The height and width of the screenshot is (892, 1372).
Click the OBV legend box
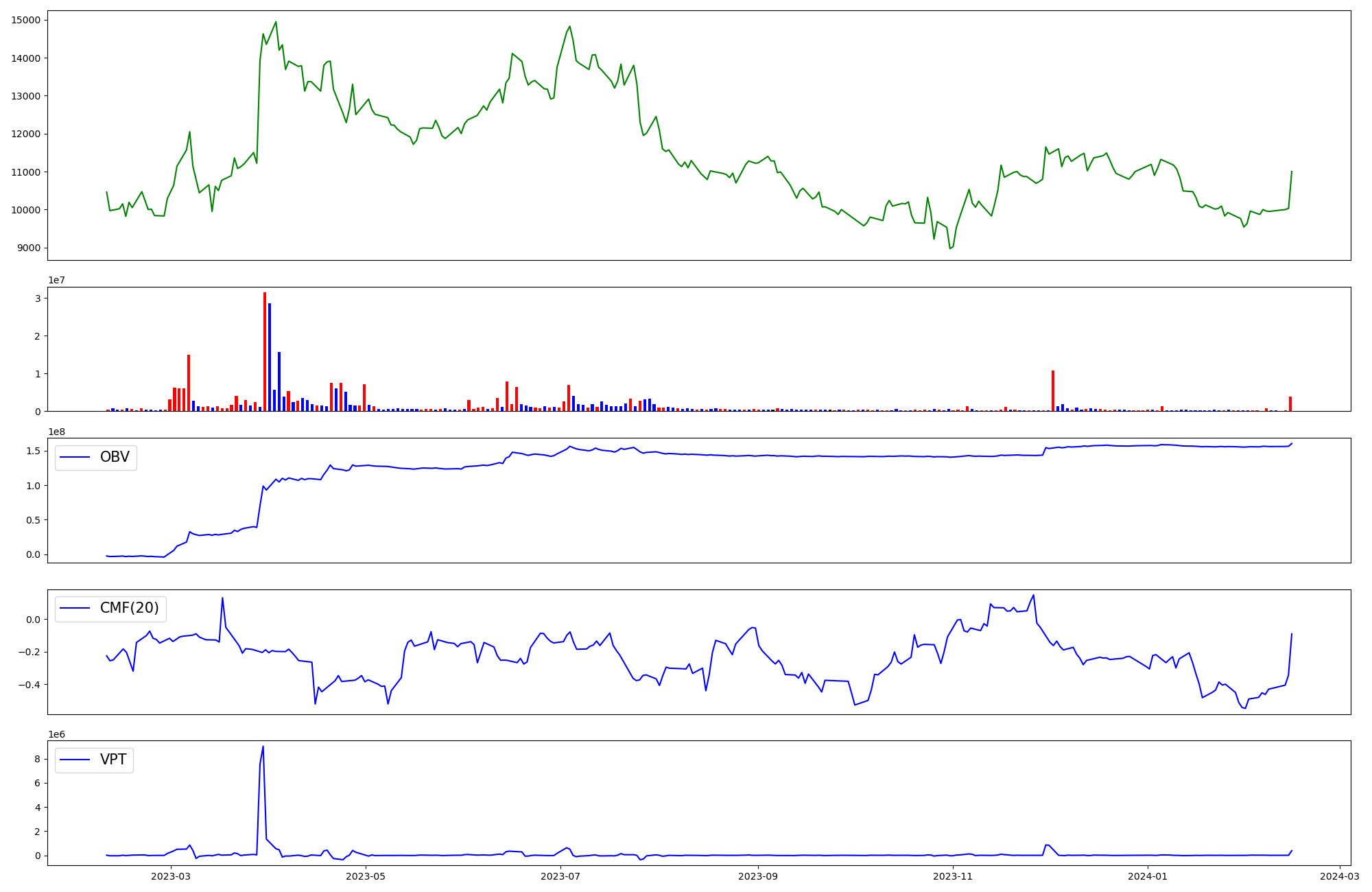[x=96, y=458]
